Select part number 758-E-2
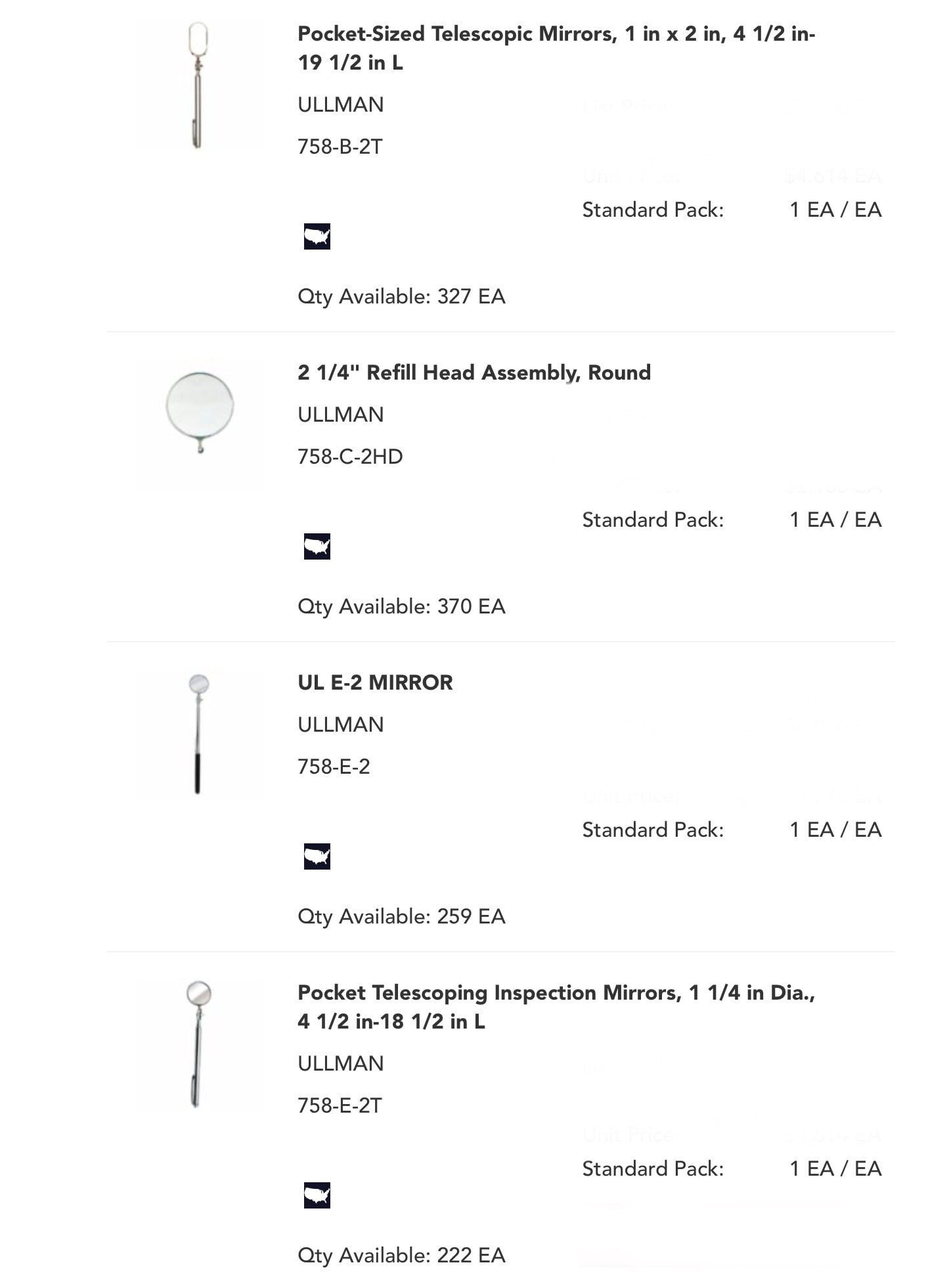The width and height of the screenshot is (926, 1288). 334,766
